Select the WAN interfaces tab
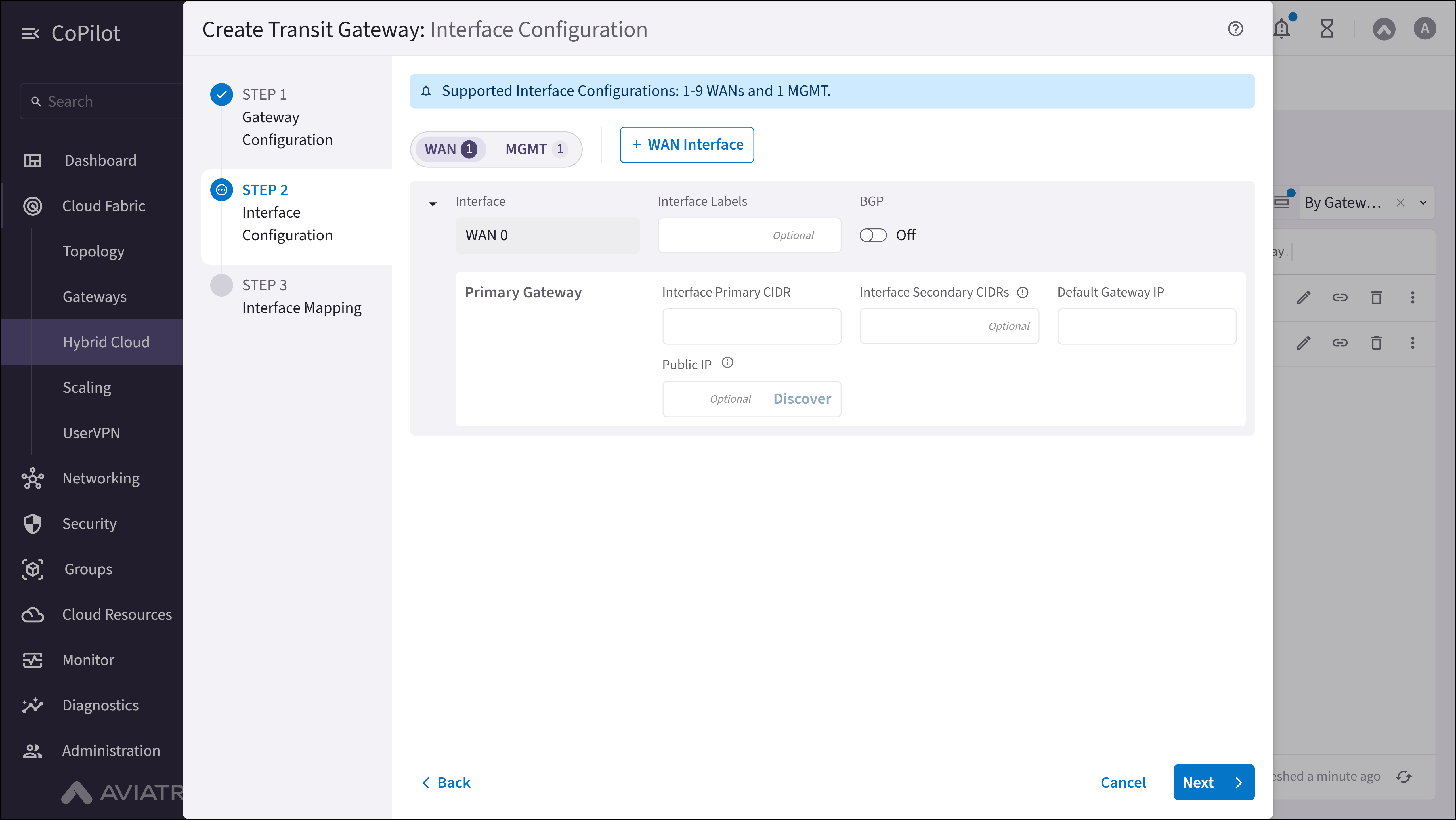The width and height of the screenshot is (1456, 820). click(x=450, y=149)
